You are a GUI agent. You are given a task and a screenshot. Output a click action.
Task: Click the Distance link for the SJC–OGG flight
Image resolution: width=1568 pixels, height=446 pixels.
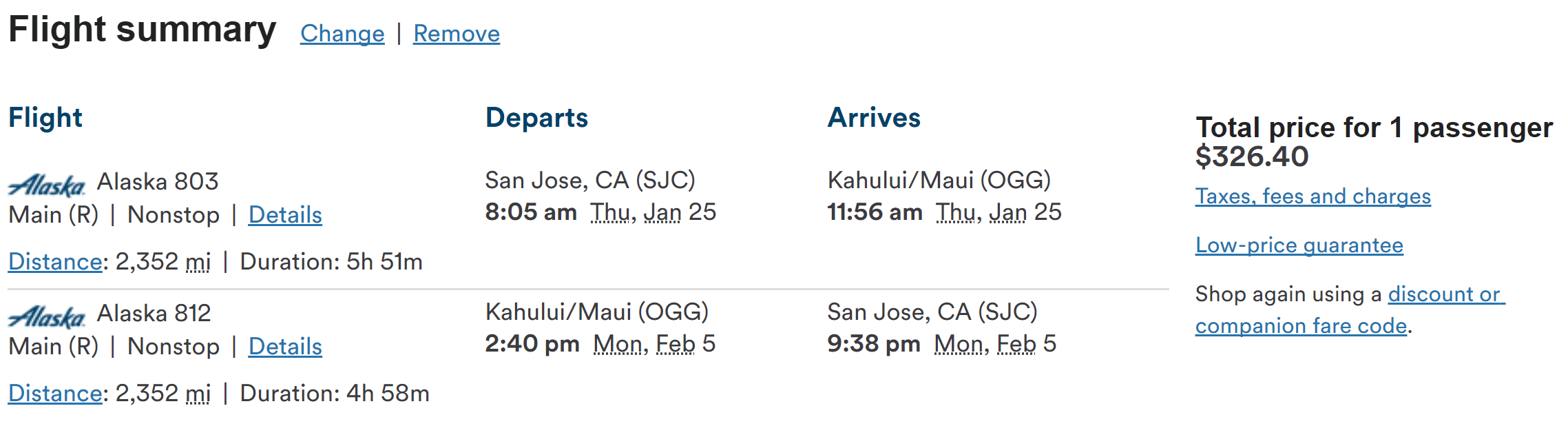coord(55,262)
